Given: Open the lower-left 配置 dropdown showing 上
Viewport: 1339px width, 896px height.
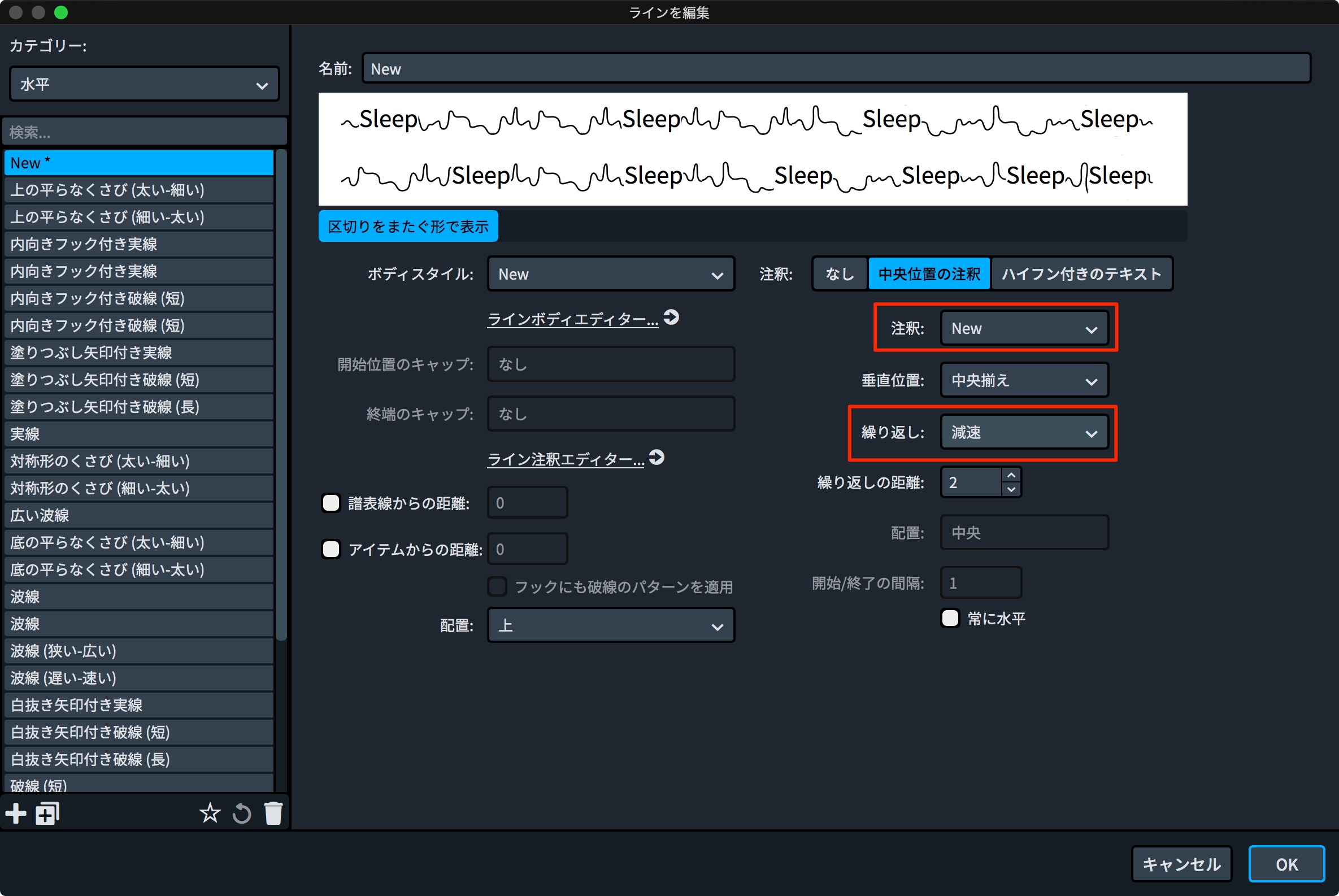Looking at the screenshot, I should tap(611, 625).
